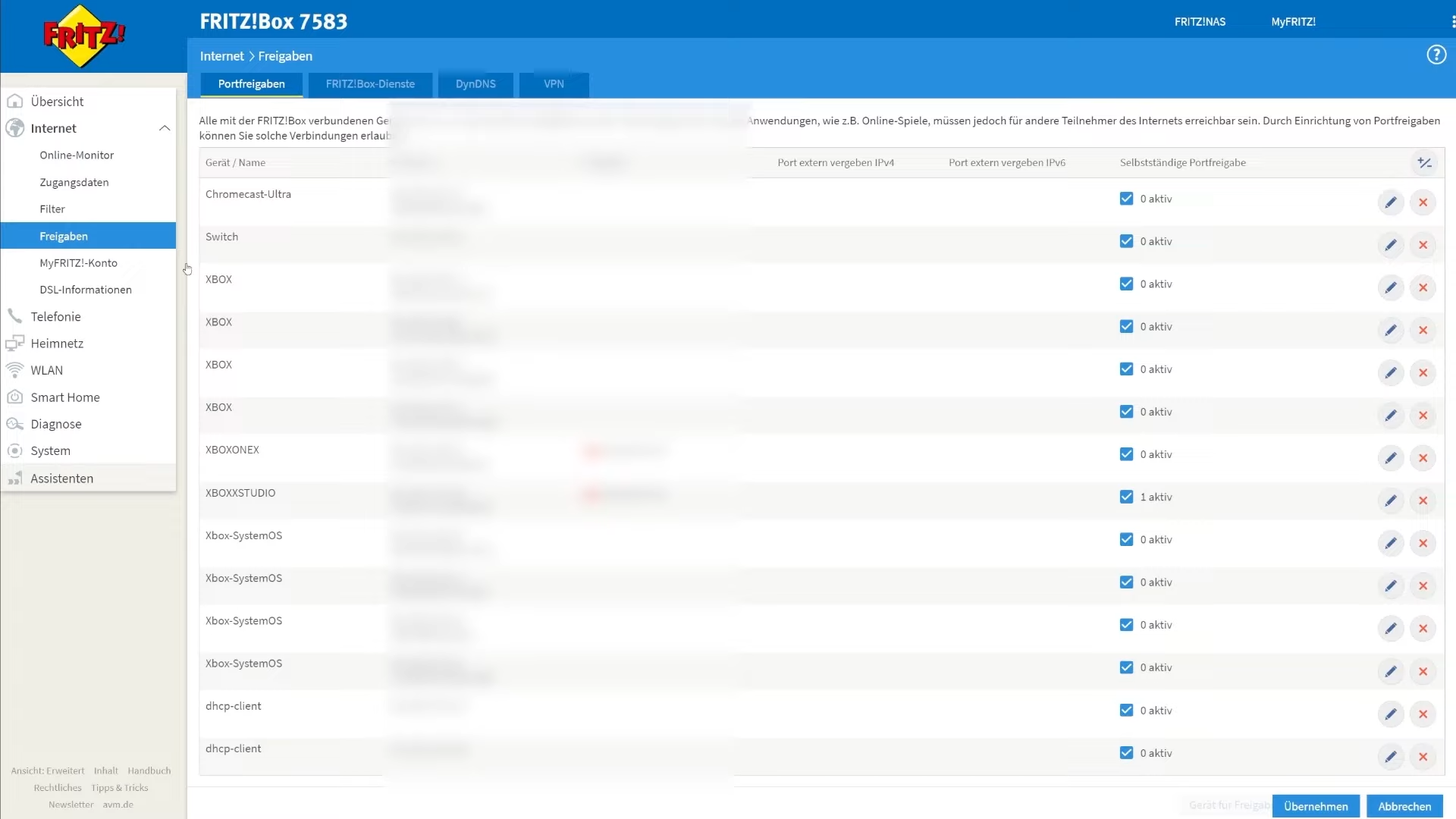Click the FRITZ! logo
The height and width of the screenshot is (819, 1456).
click(83, 36)
